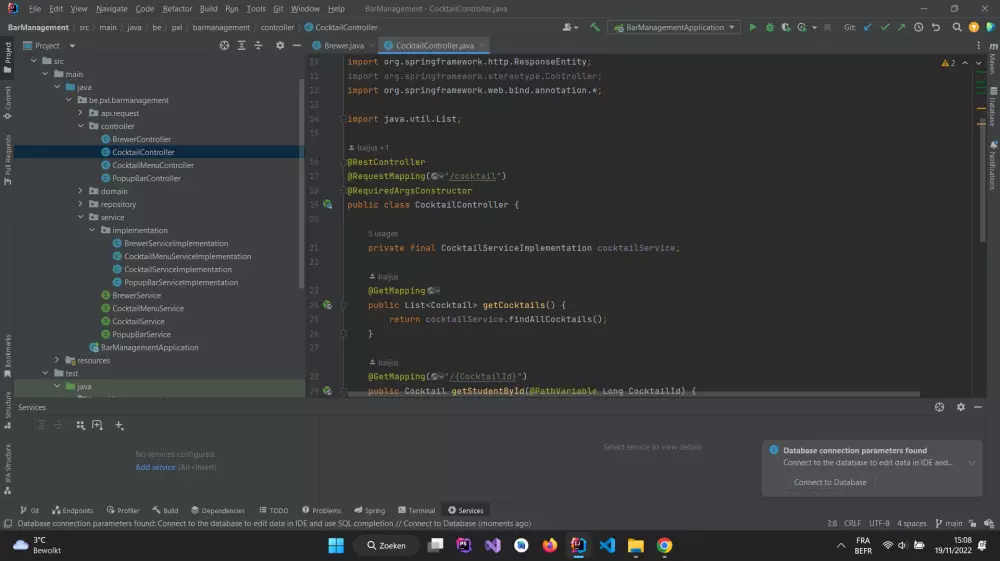The image size is (1000, 561).
Task: Open PopupBarController in the project tree
Action: coord(146,178)
